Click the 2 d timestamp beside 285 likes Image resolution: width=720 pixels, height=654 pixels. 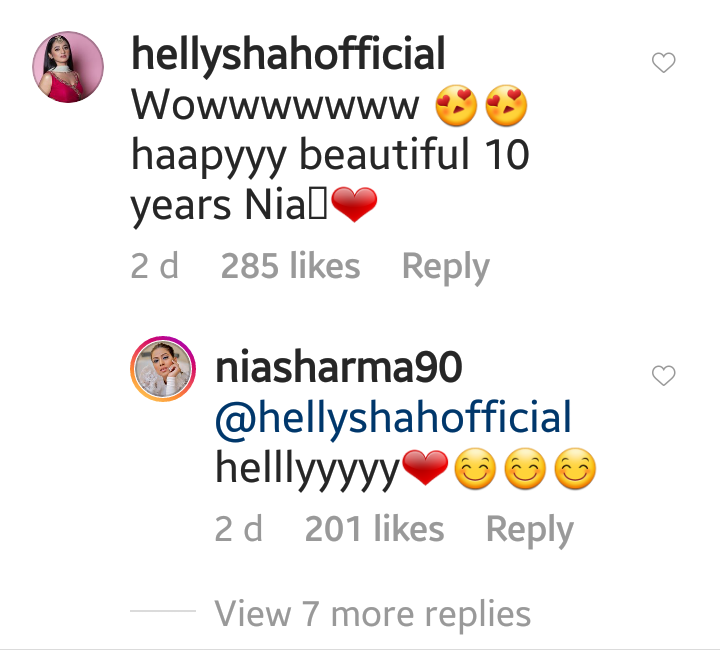click(155, 266)
